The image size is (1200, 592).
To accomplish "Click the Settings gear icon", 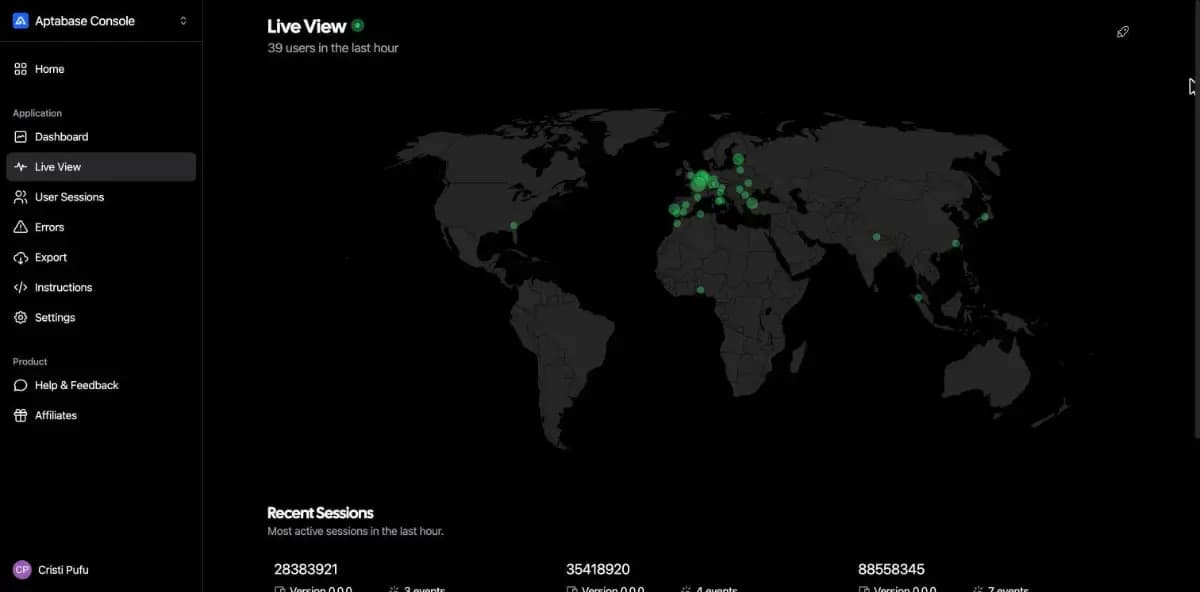I will pyautogui.click(x=20, y=317).
